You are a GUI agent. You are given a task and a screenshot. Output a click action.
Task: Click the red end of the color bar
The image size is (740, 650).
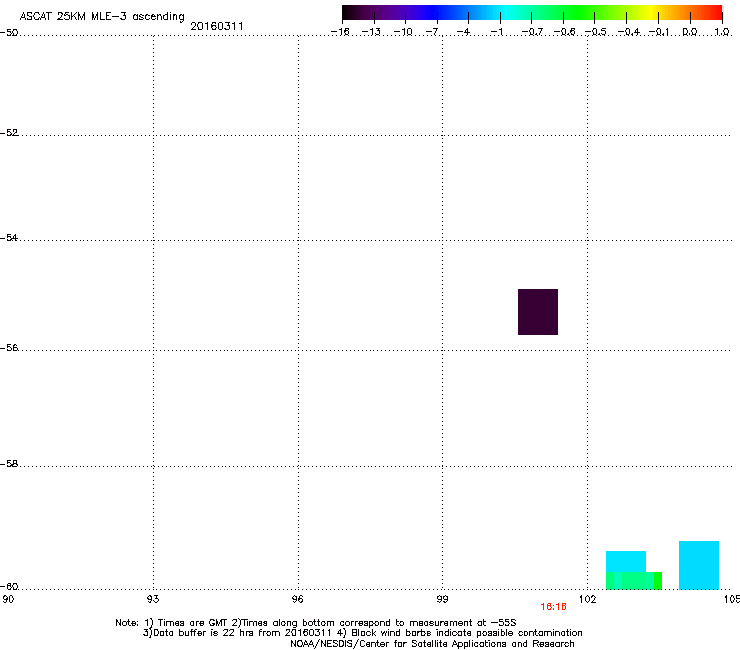(x=716, y=13)
